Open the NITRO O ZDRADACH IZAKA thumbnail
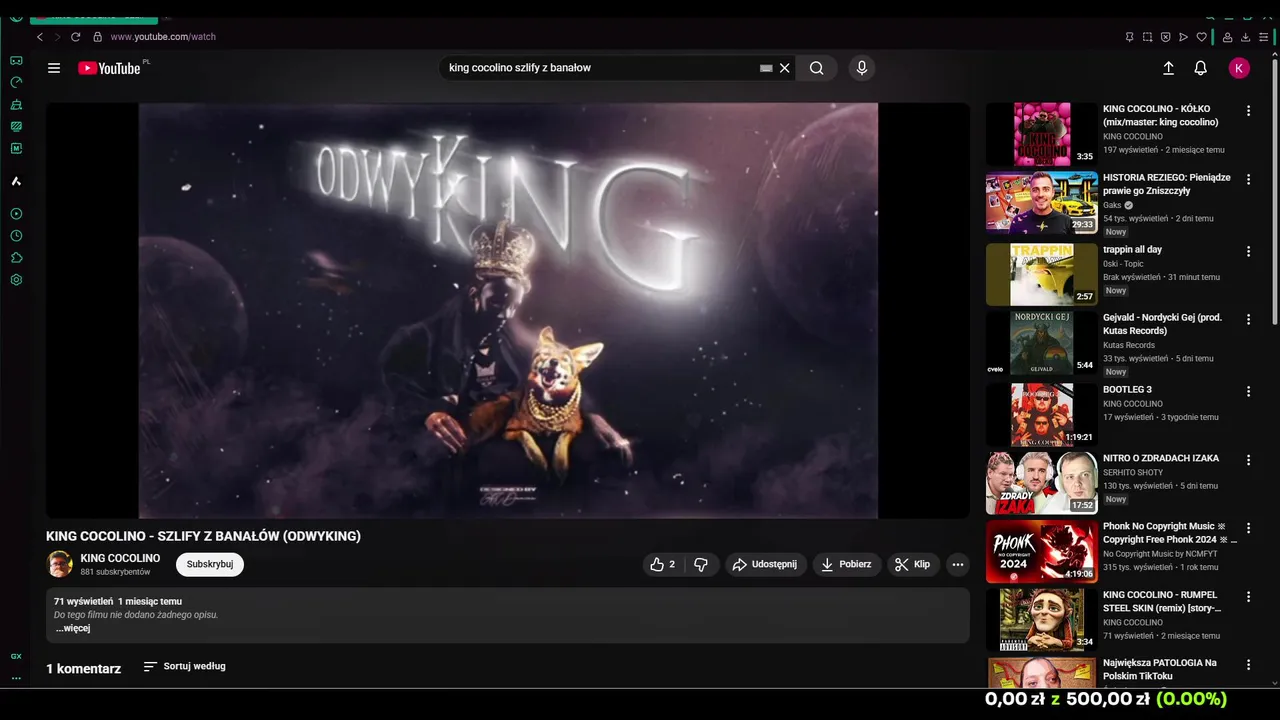 [x=1042, y=483]
